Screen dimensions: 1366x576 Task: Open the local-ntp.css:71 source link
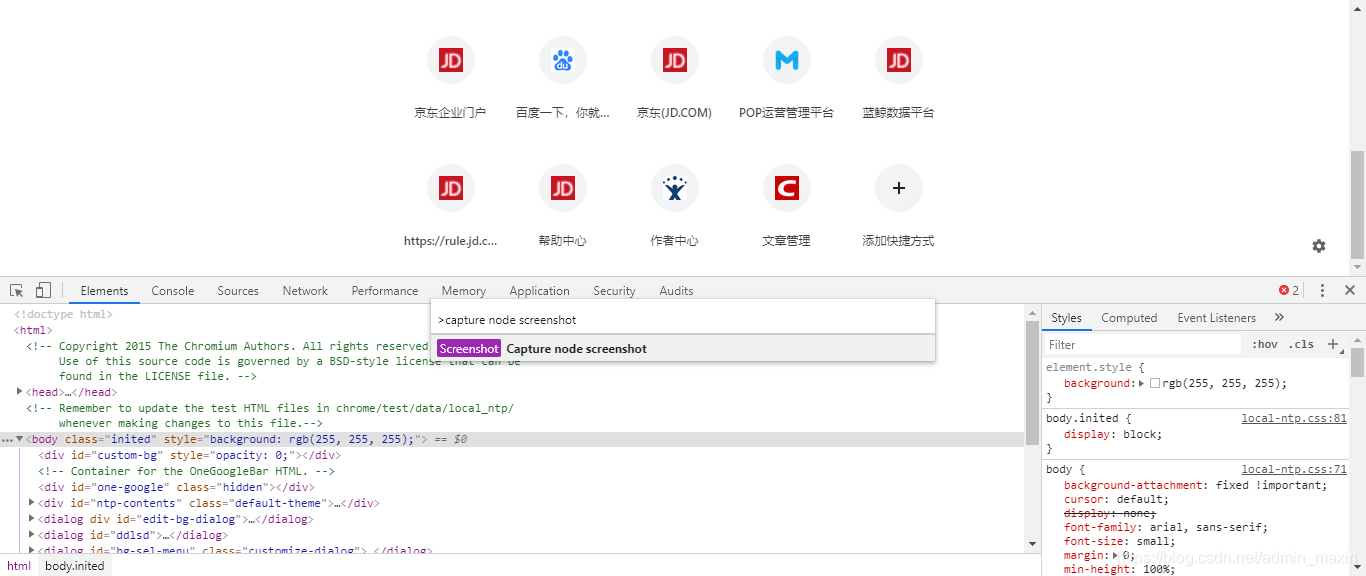[x=1294, y=469]
